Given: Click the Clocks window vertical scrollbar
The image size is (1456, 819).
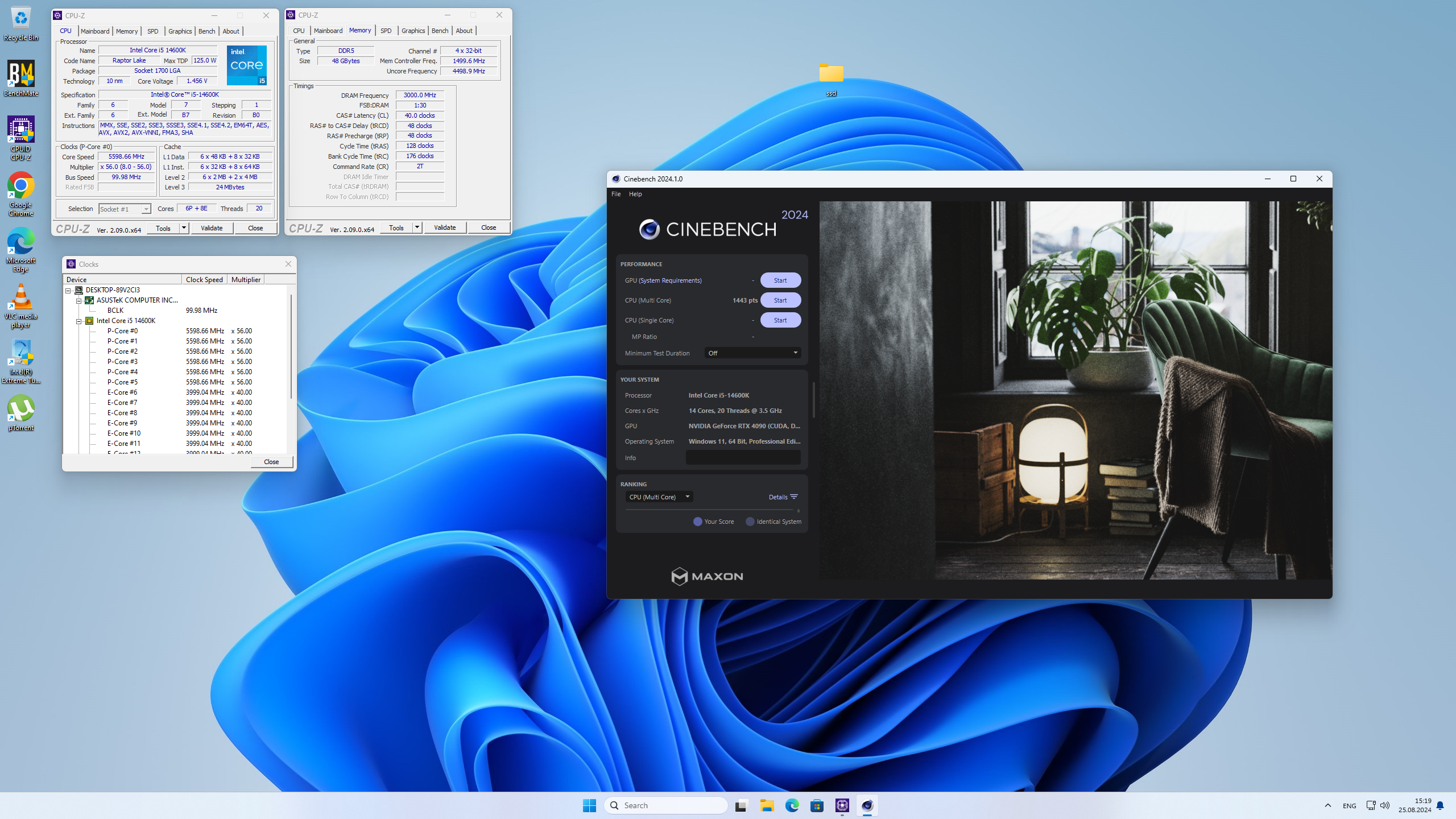Looking at the screenshot, I should click(292, 347).
